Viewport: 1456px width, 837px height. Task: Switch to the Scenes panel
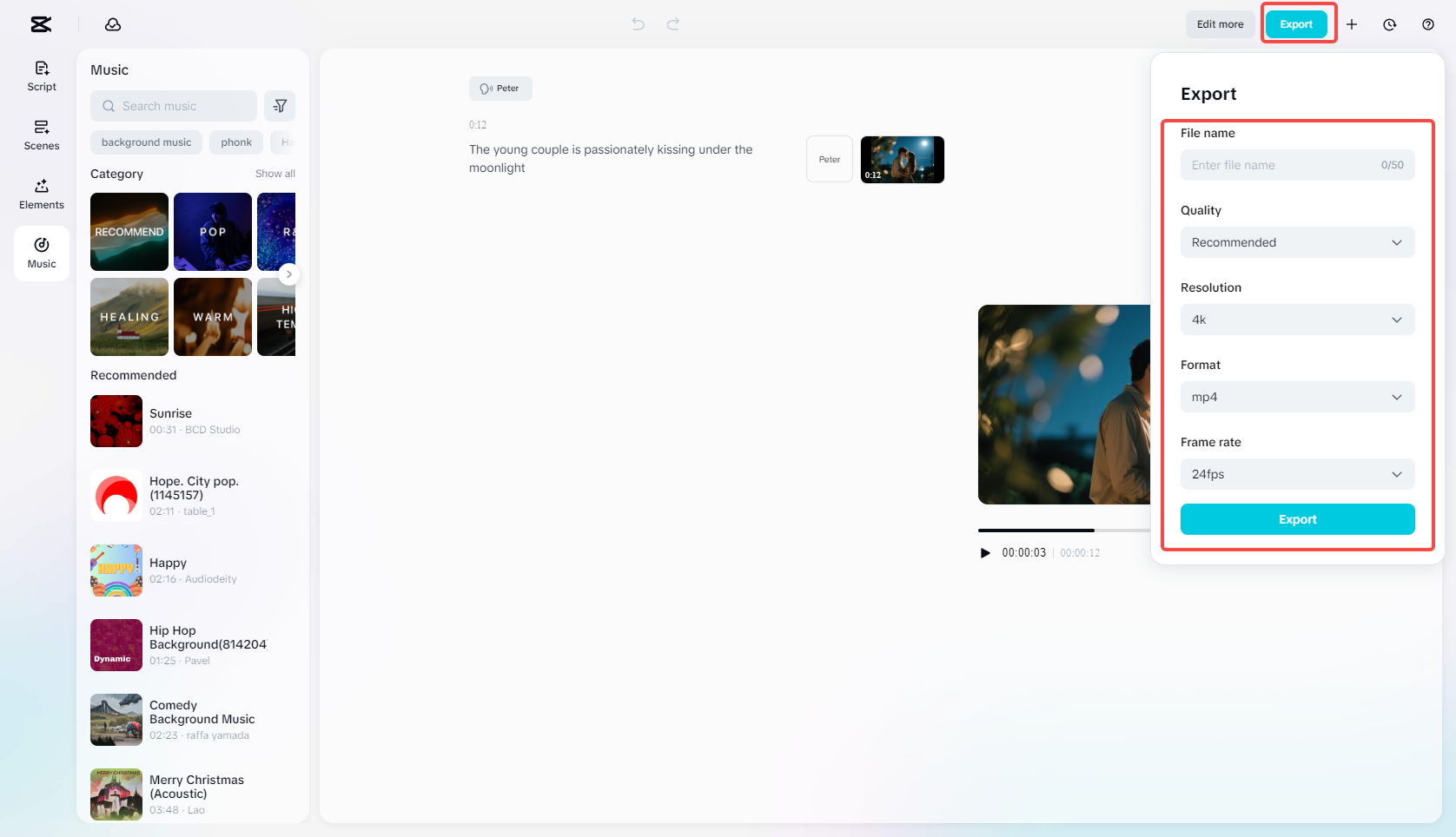[x=41, y=135]
